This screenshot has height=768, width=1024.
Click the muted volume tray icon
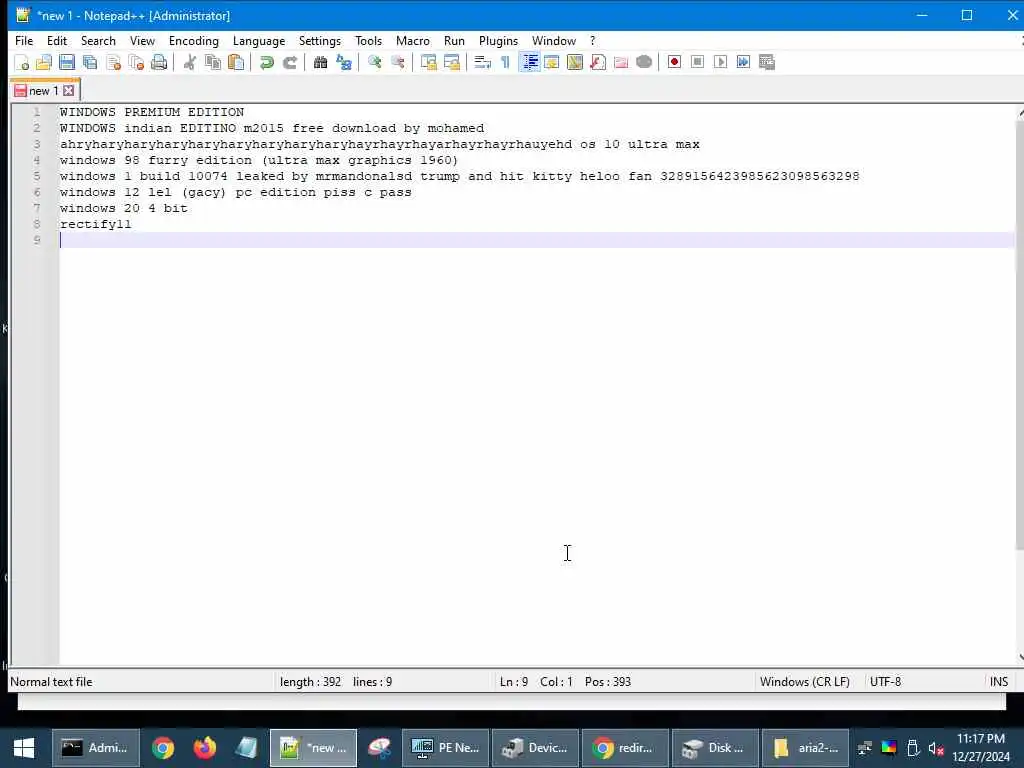(936, 748)
